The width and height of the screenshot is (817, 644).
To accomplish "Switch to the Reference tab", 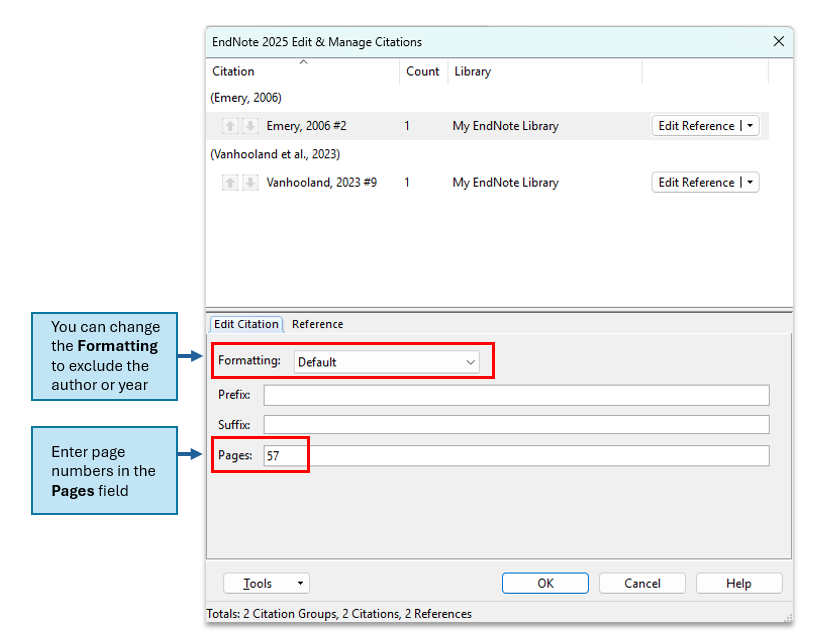I will tap(317, 324).
